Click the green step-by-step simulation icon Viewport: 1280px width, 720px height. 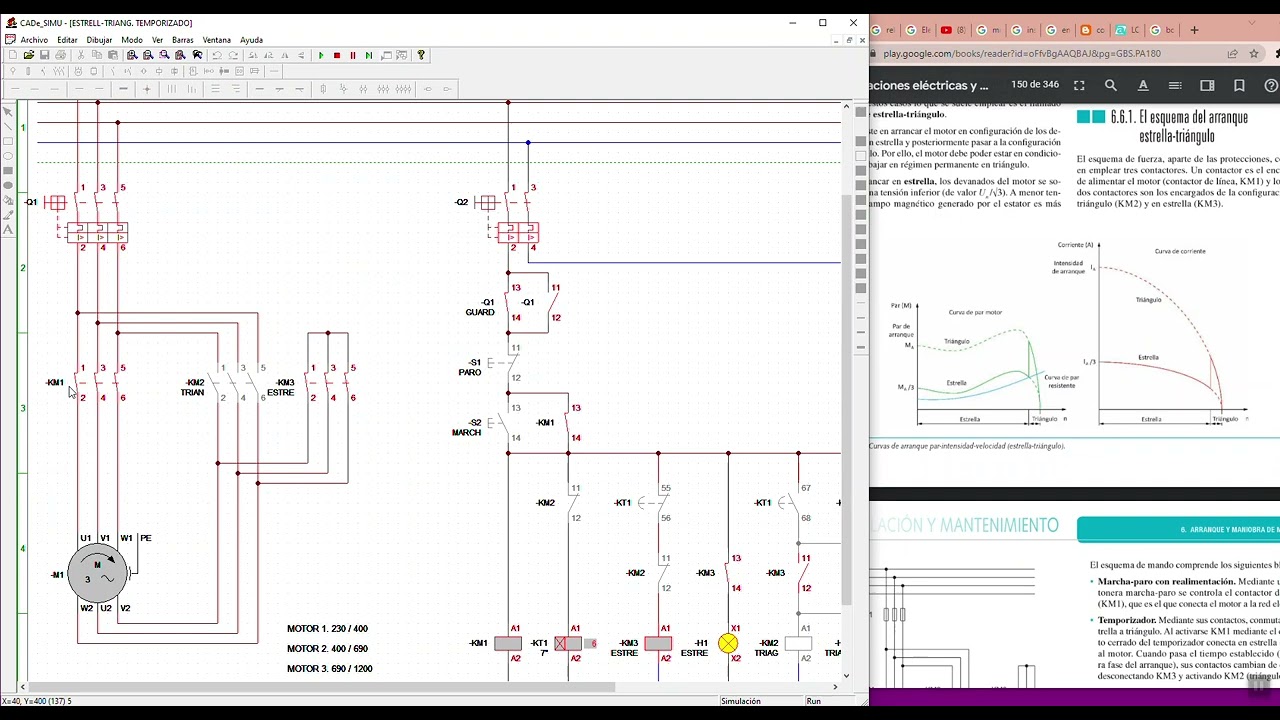click(369, 55)
